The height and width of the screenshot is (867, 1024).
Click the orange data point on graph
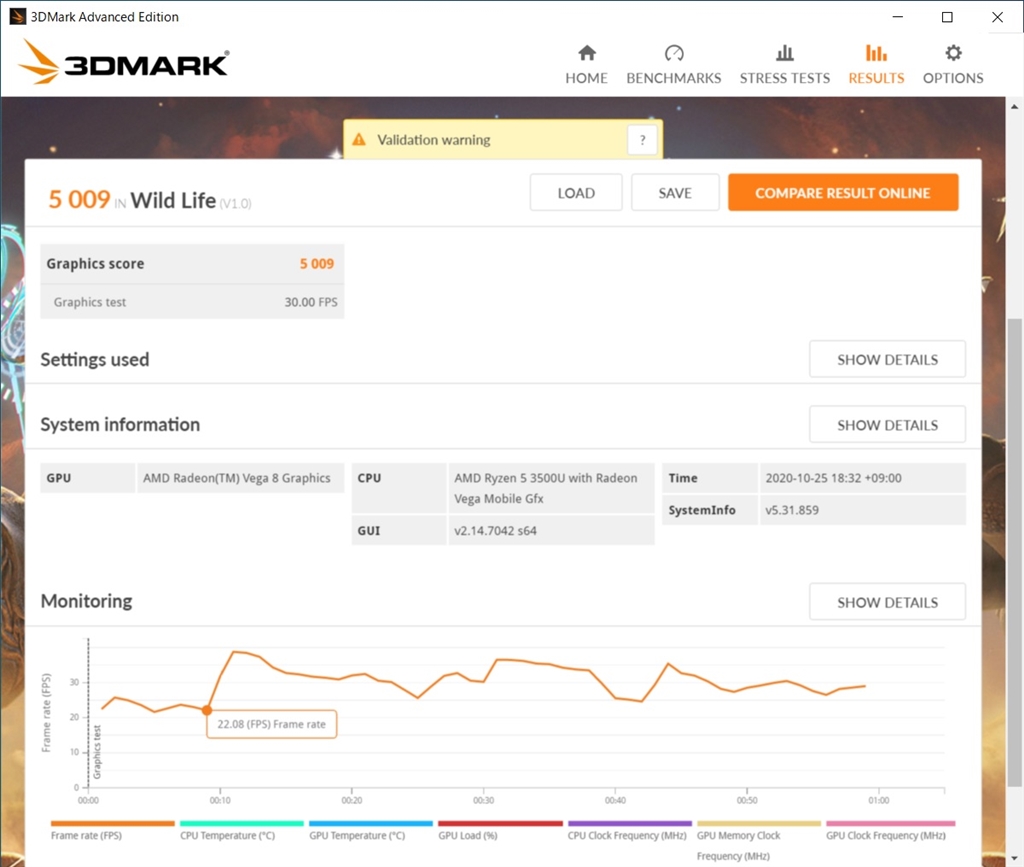[x=206, y=710]
